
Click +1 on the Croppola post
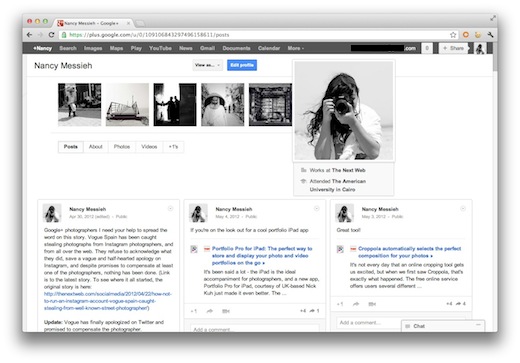340,304
